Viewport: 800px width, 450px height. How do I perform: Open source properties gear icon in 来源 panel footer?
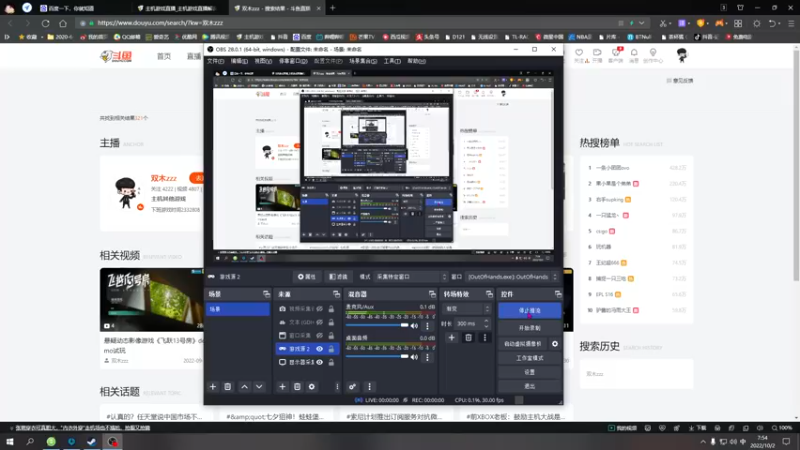[312, 387]
